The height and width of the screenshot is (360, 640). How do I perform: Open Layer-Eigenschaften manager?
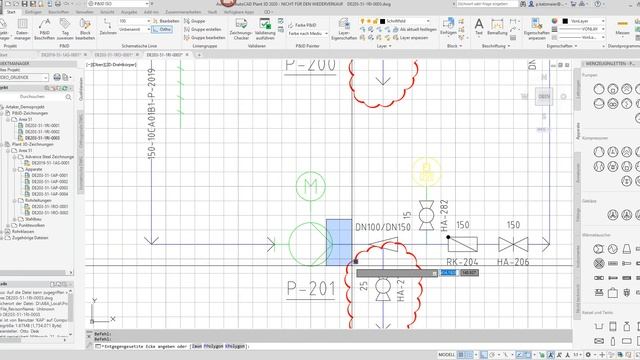click(344, 29)
